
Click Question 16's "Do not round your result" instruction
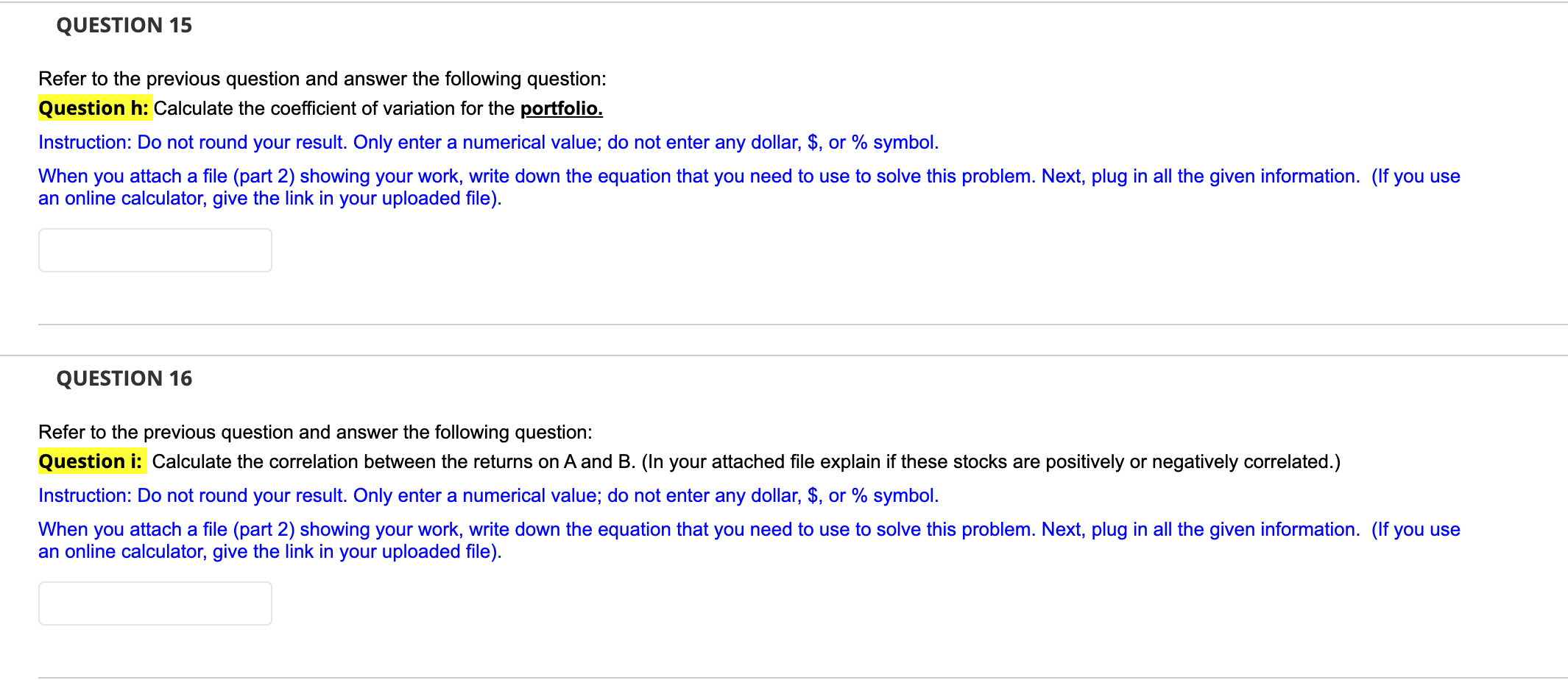241,495
